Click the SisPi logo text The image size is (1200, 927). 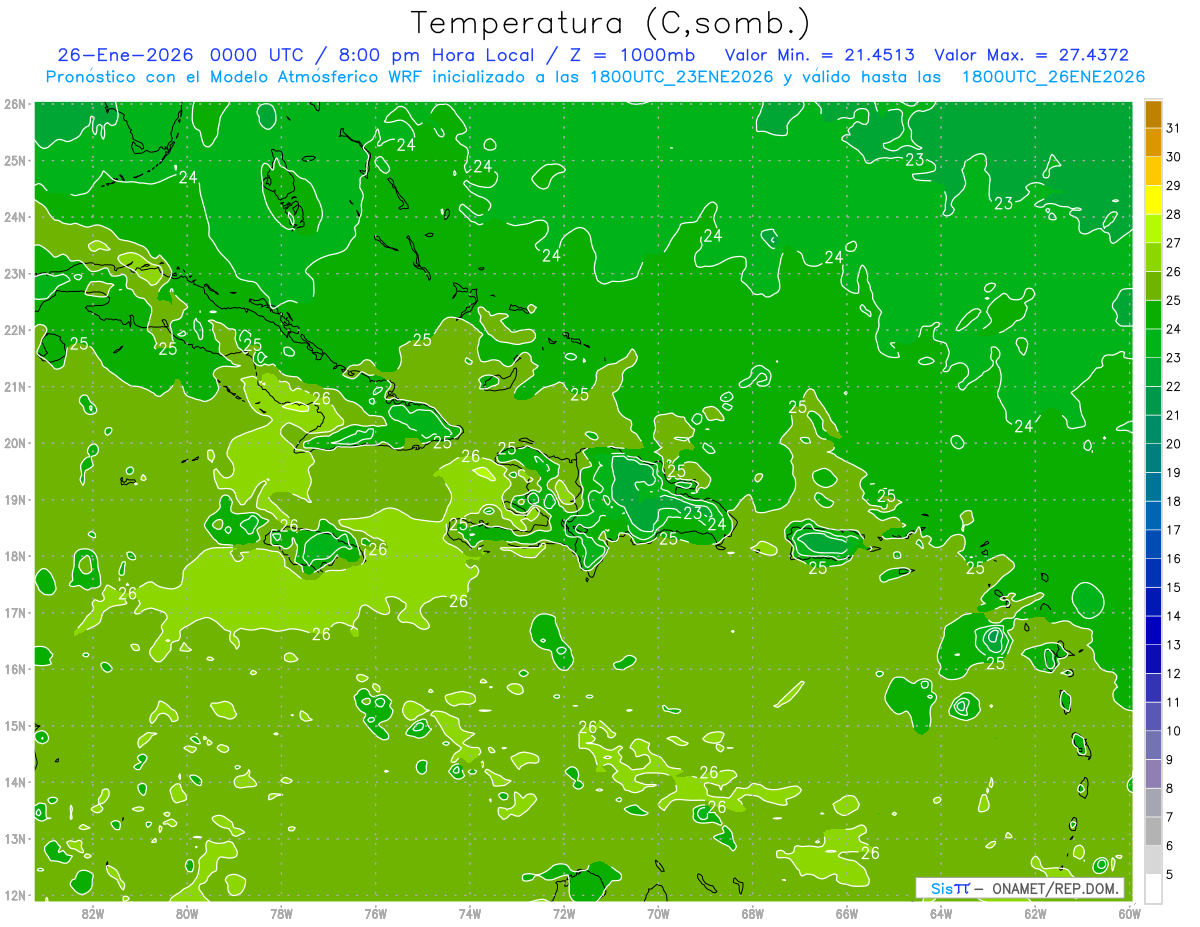point(950,888)
